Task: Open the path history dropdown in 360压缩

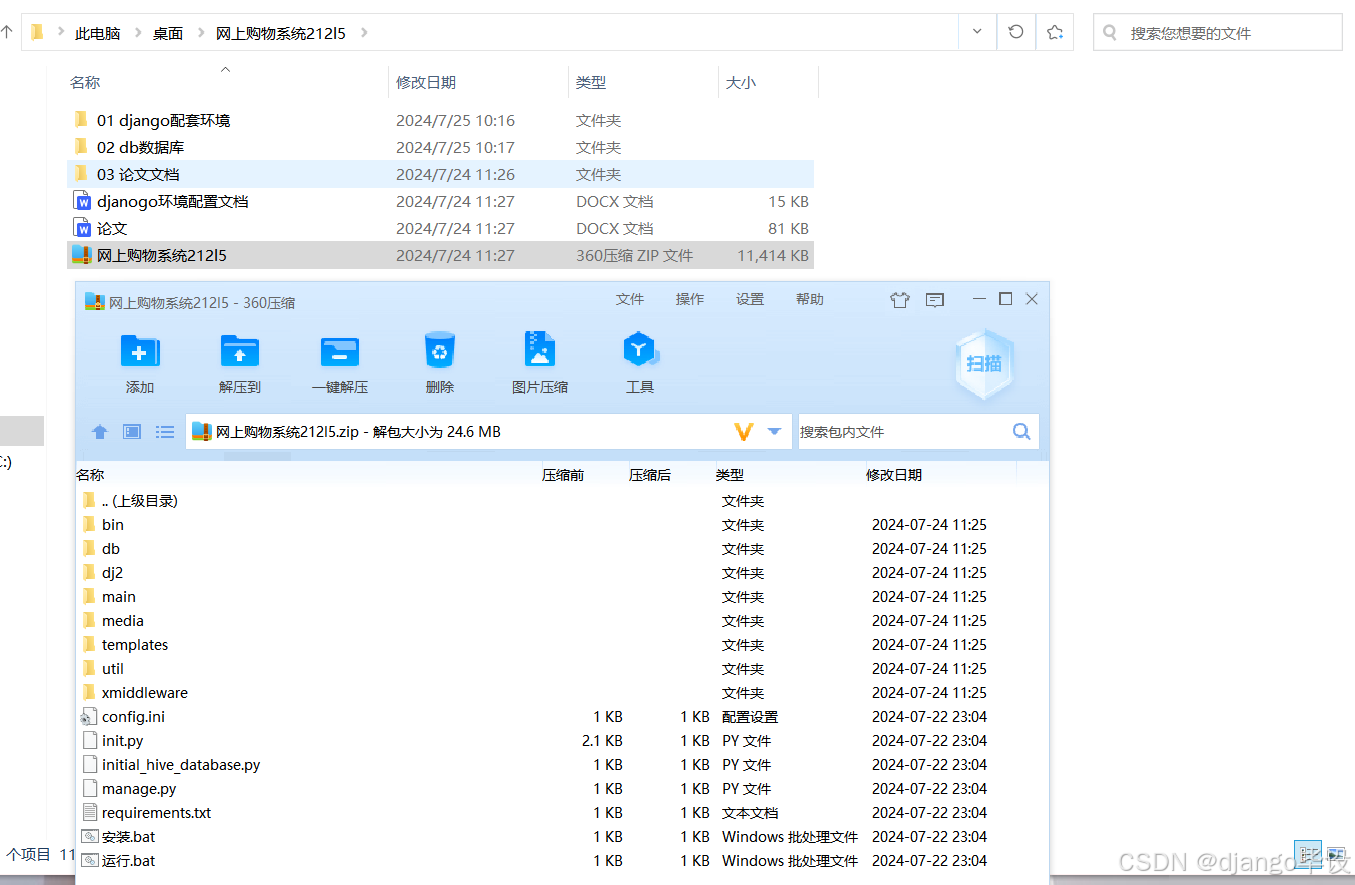Action: [774, 432]
